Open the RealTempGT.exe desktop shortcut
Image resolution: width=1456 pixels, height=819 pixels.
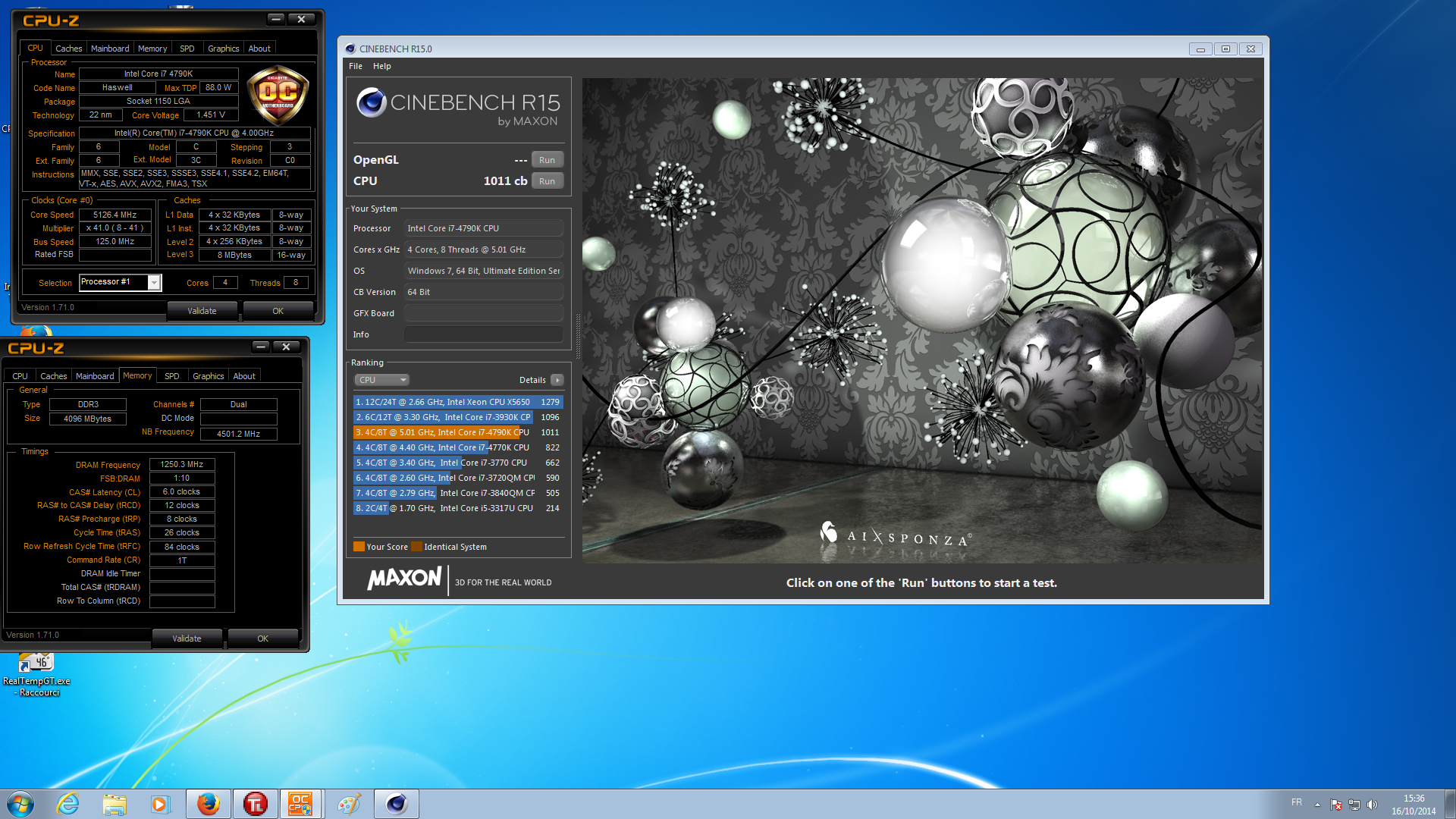[36, 674]
